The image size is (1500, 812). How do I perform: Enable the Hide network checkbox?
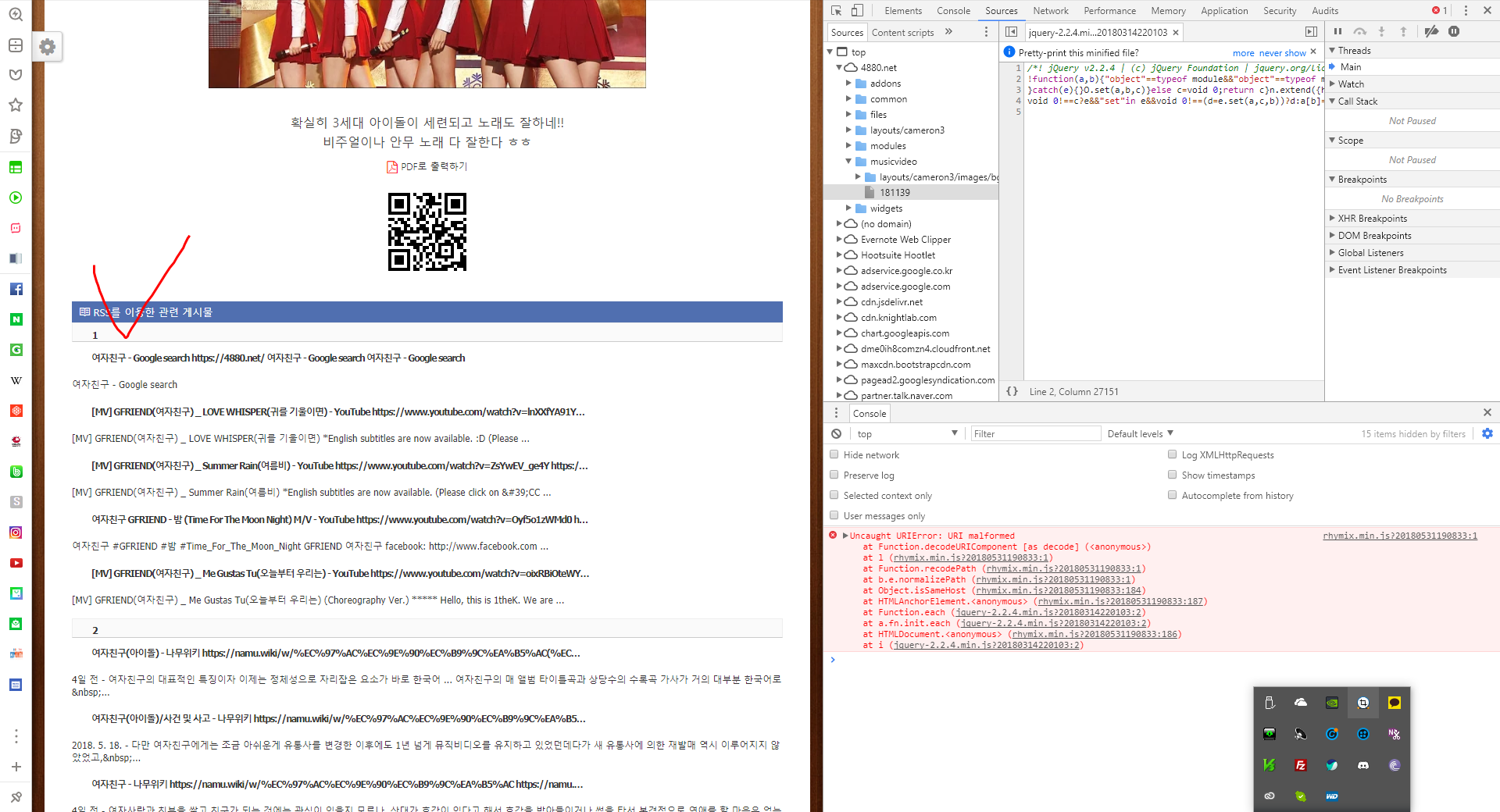click(834, 454)
